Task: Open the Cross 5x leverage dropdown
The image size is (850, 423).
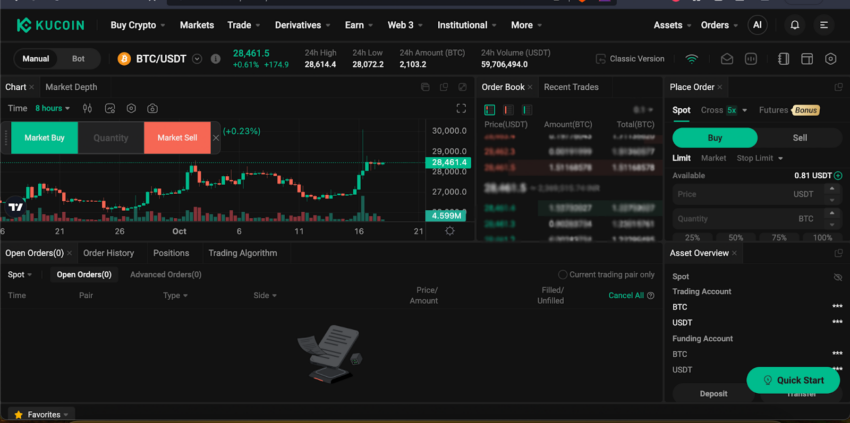Action: [724, 110]
